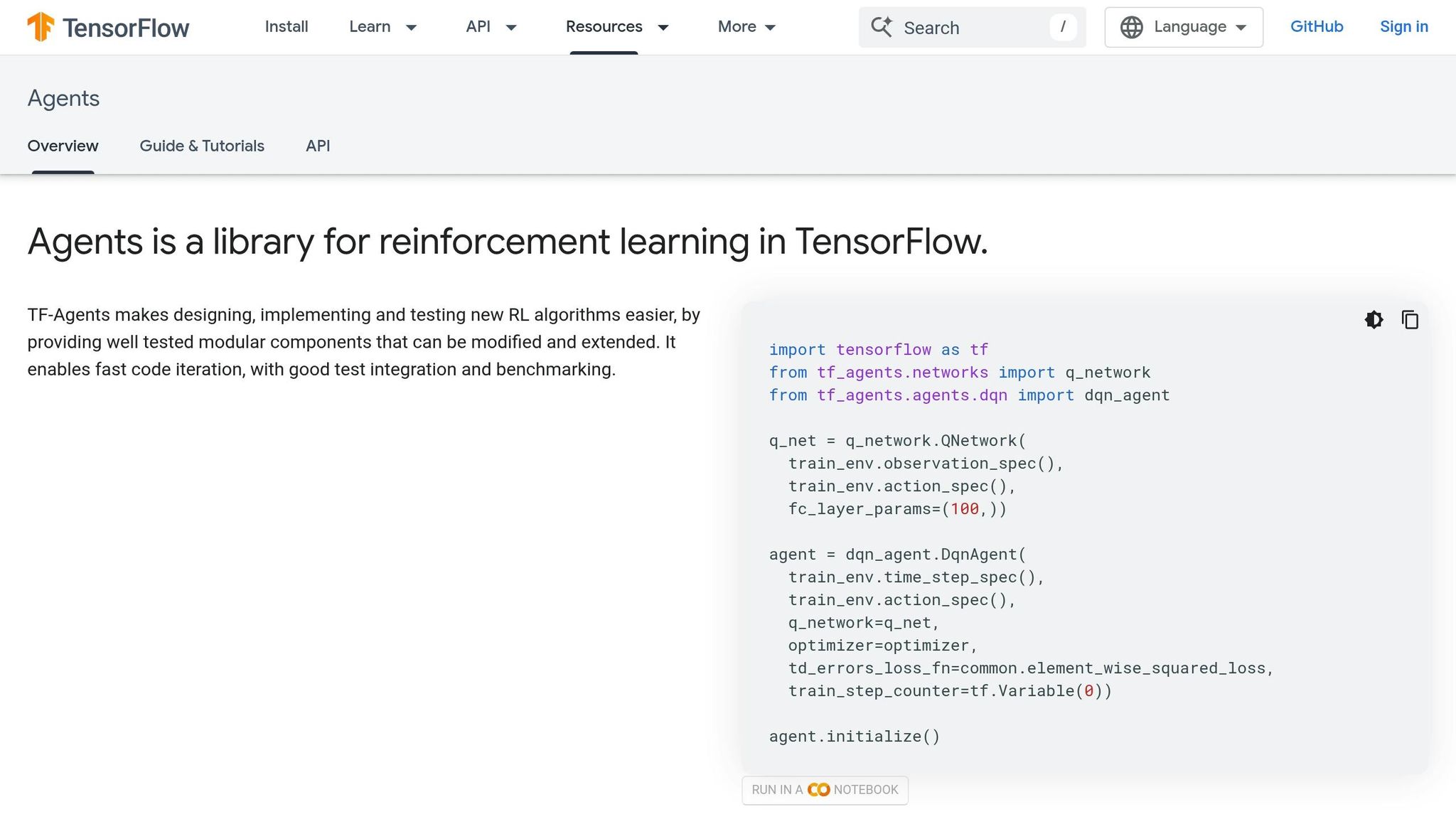Switch to the Guide & Tutorials tab
Viewport: 1456px width, 819px height.
click(x=202, y=146)
